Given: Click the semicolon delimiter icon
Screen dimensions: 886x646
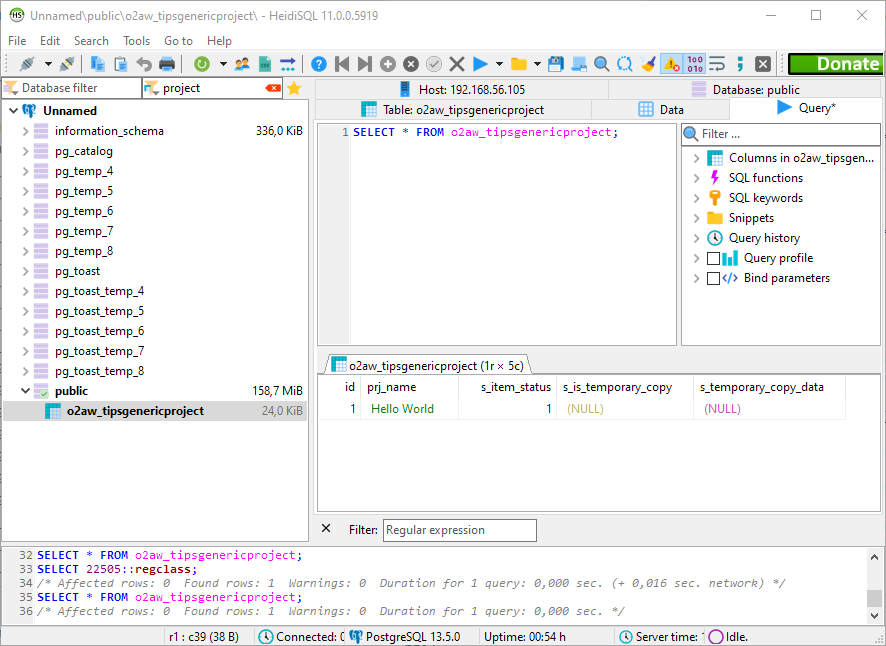Looking at the screenshot, I should pyautogui.click(x=740, y=64).
